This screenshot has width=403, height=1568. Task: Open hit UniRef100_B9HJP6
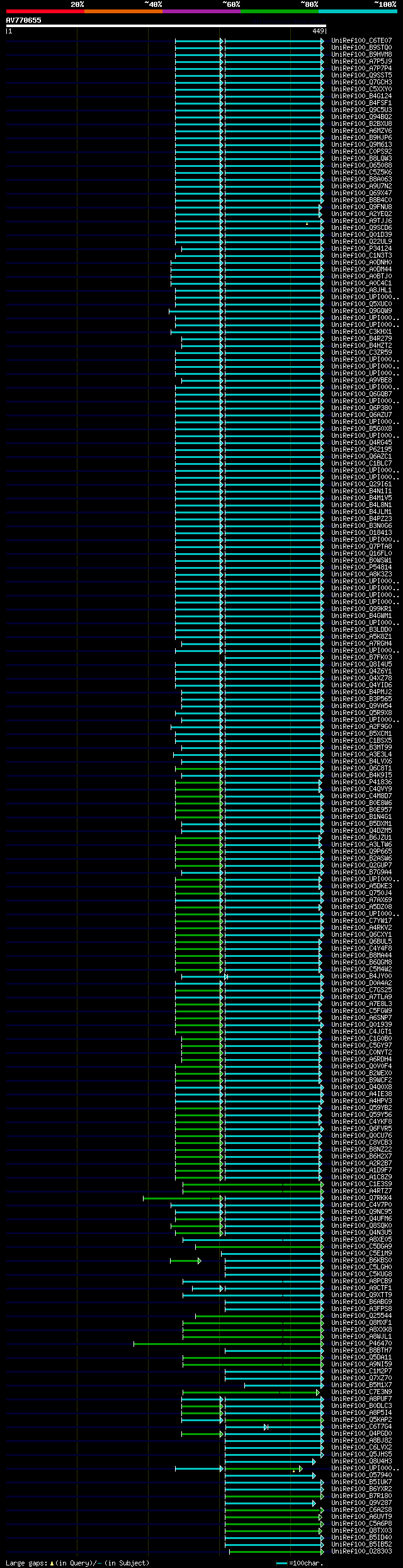(361, 138)
